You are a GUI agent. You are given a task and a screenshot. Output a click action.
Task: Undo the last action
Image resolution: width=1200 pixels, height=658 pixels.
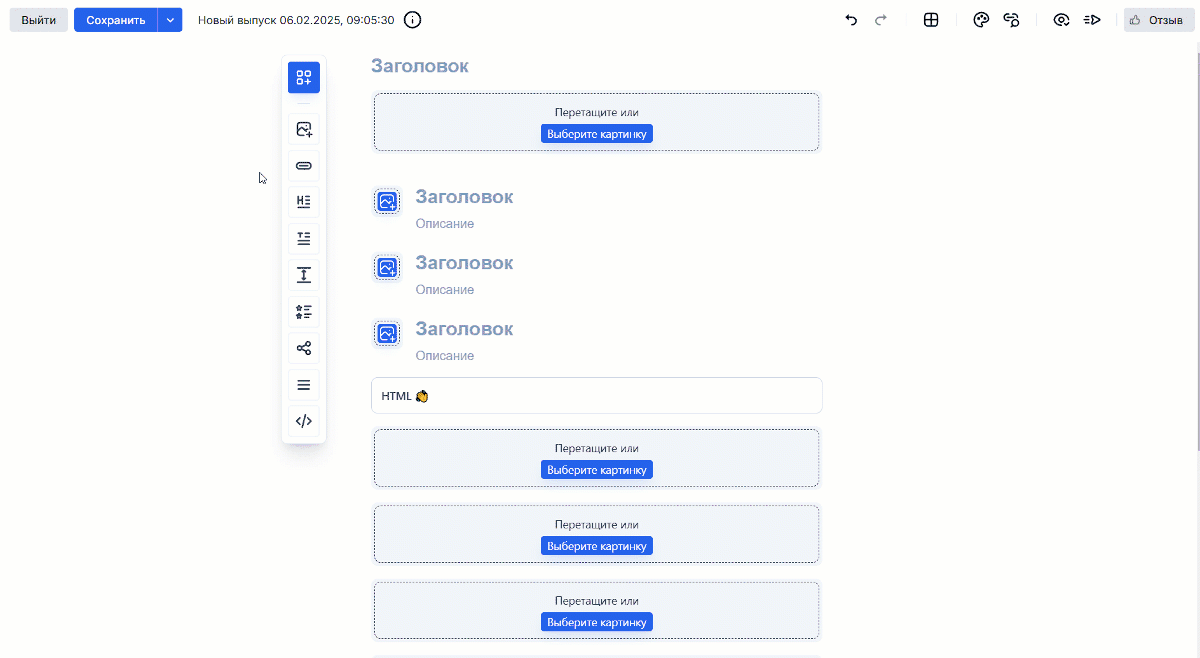coord(851,20)
